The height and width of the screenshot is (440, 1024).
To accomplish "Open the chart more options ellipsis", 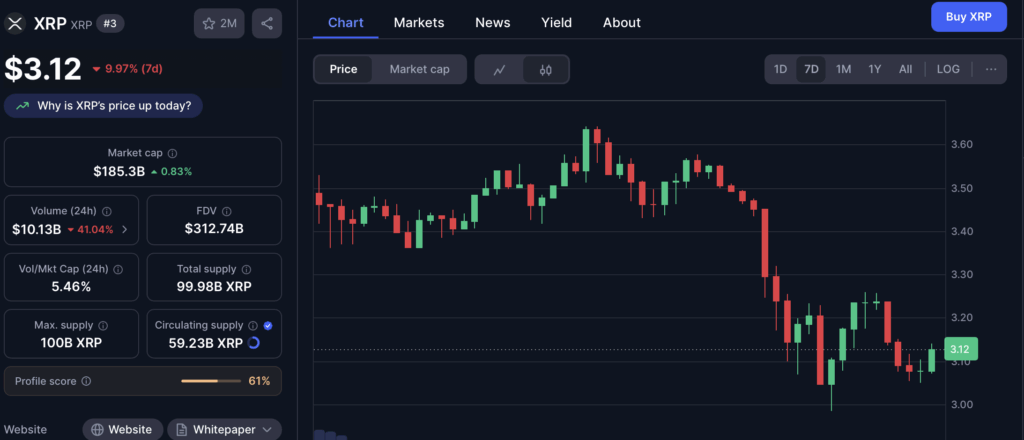I will pos(991,69).
